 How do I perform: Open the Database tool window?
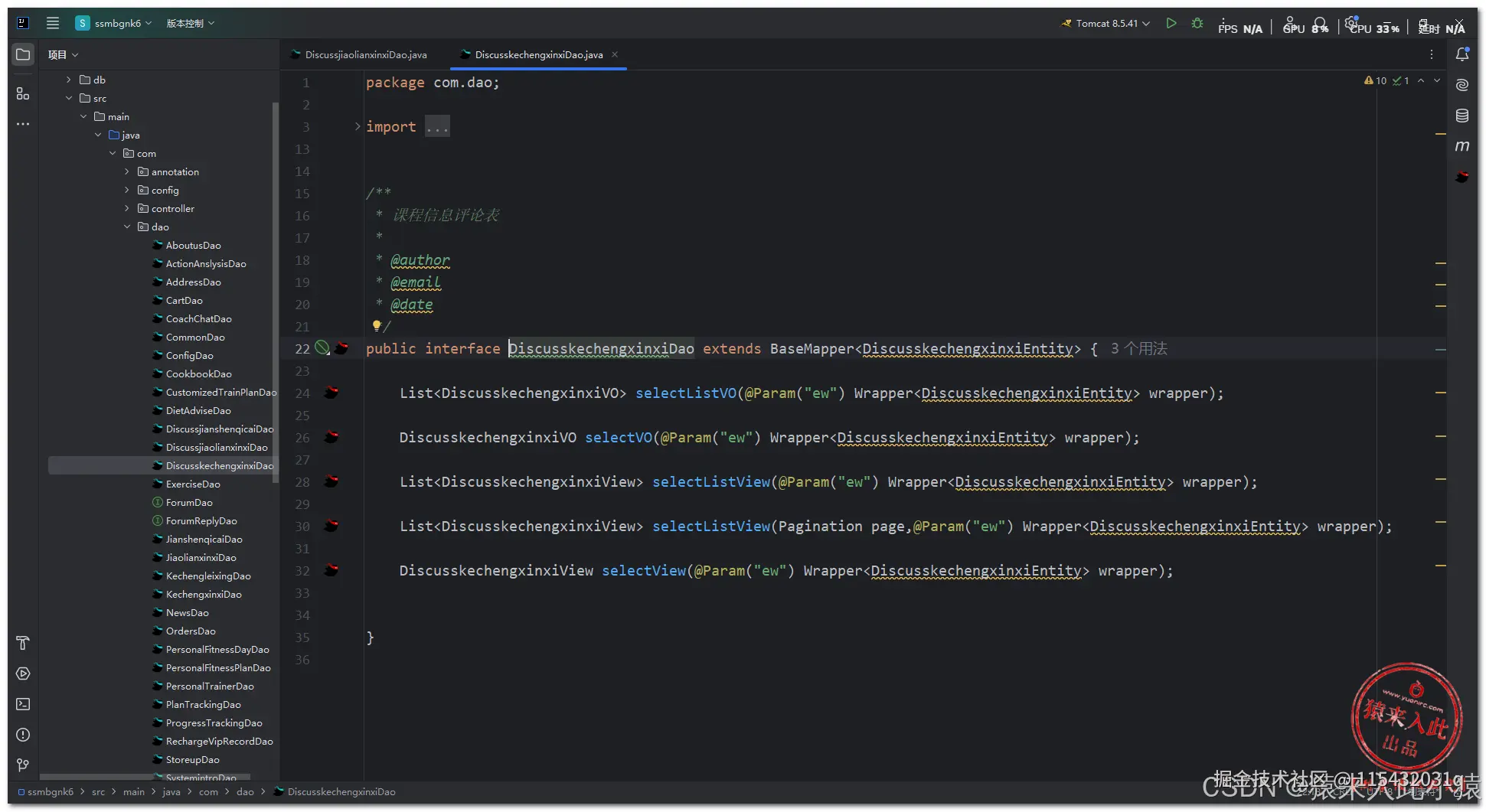tap(1462, 116)
